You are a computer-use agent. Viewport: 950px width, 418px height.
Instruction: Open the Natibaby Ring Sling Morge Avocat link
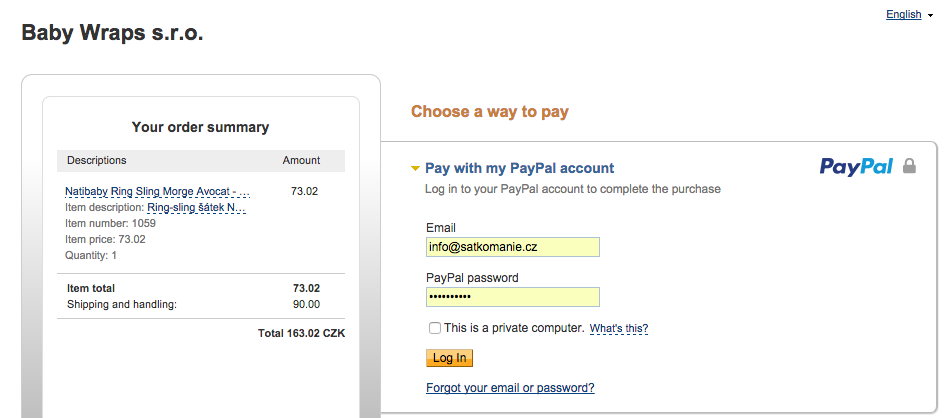pyautogui.click(x=157, y=190)
